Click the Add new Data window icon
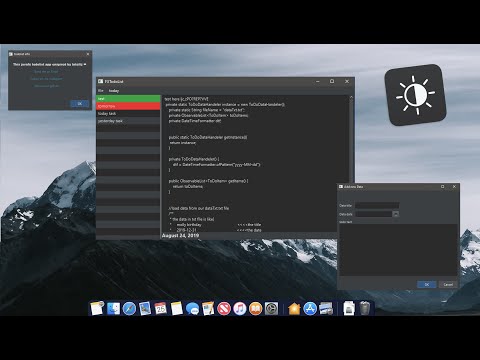Viewport: 480px width, 360px height. tap(341, 187)
